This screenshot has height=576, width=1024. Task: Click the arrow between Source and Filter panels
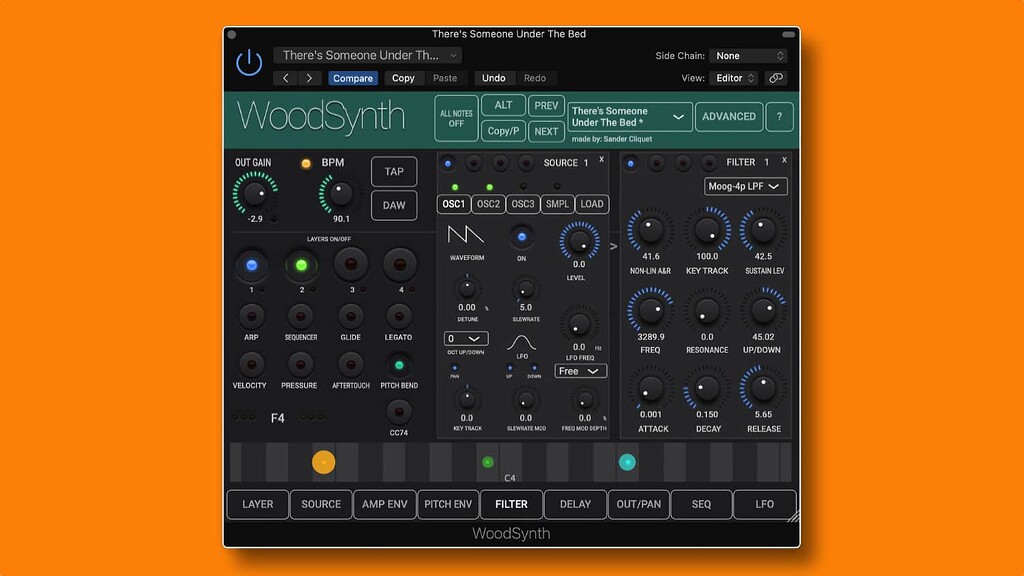(x=613, y=246)
